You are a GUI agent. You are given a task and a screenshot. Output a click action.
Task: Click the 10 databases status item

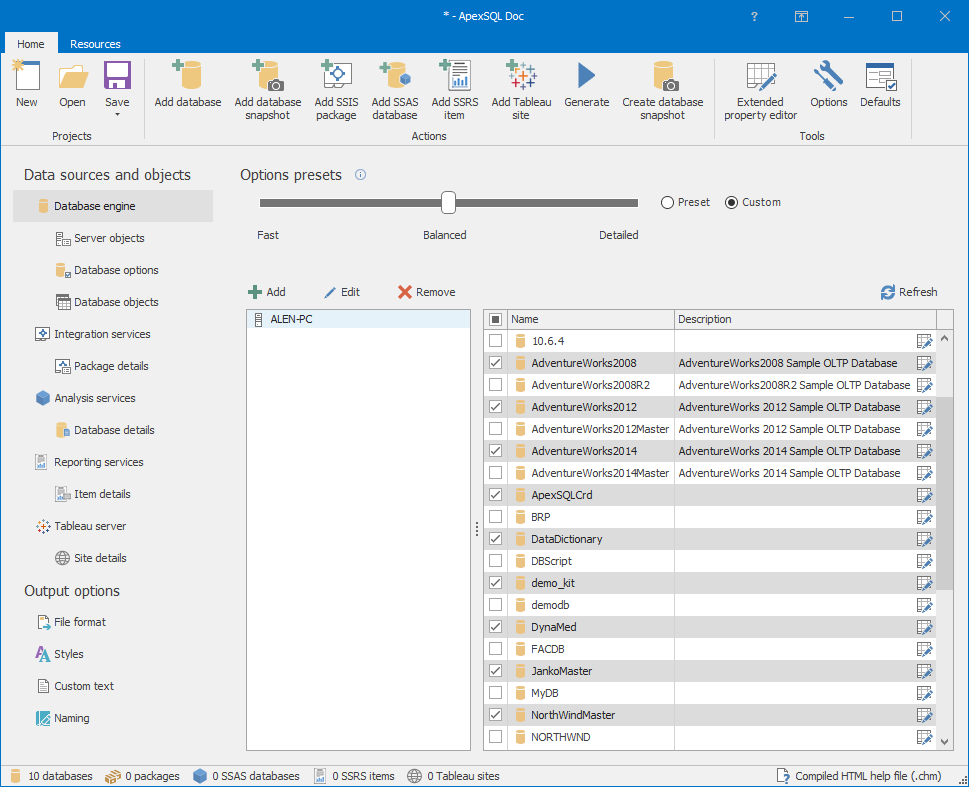pyautogui.click(x=52, y=776)
